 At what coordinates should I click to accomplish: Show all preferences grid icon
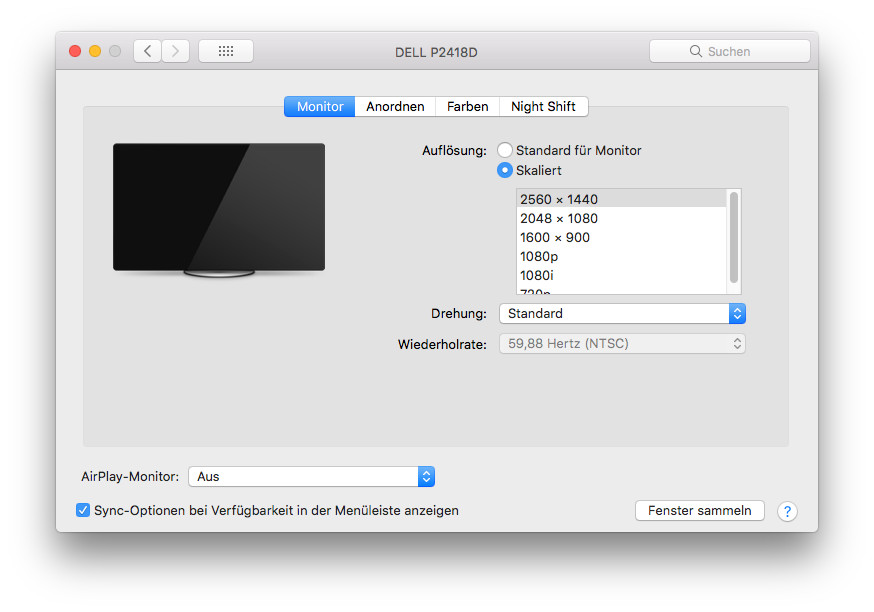coord(226,51)
